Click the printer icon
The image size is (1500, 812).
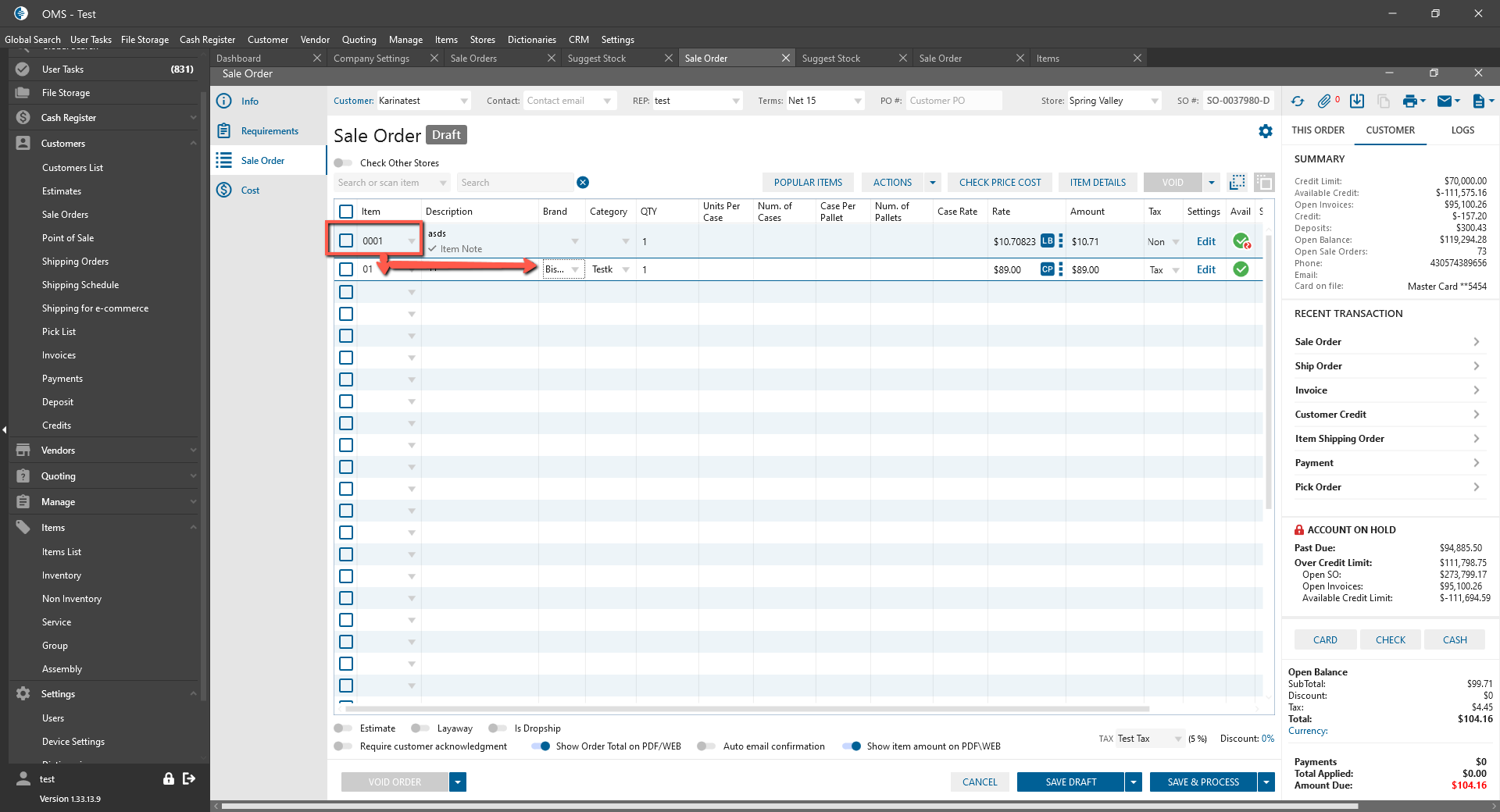pos(1409,101)
